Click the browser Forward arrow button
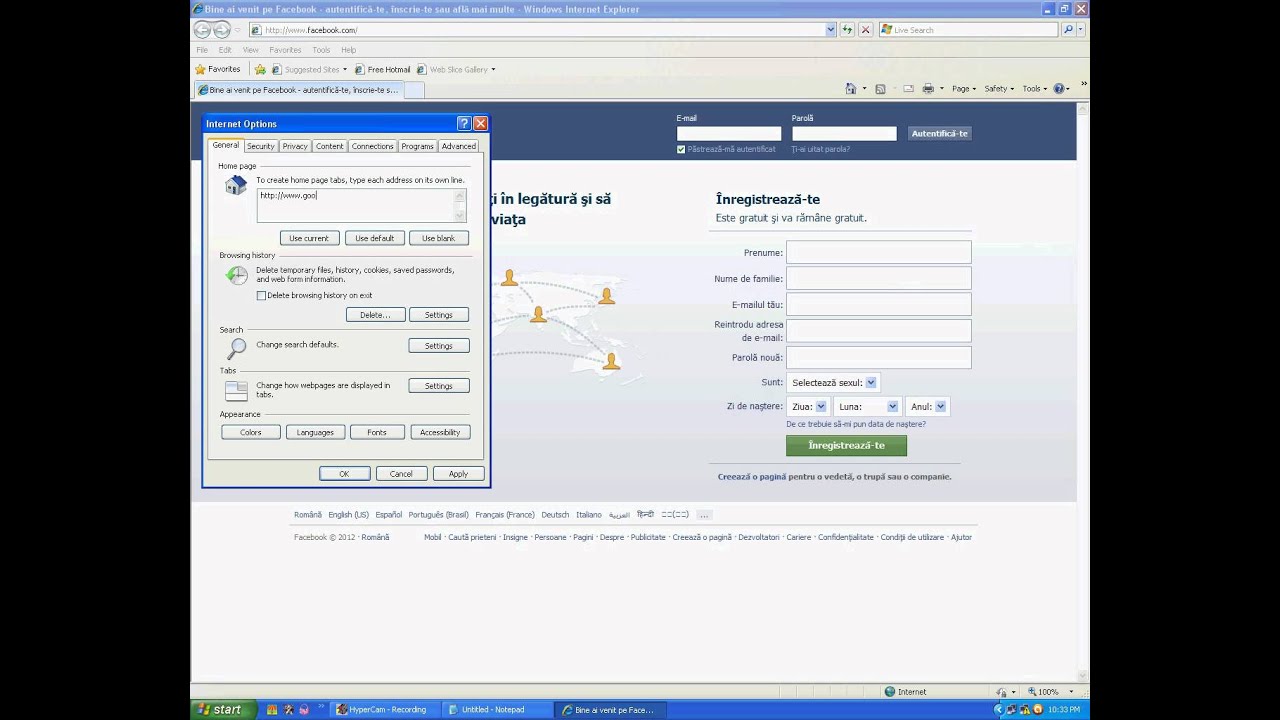 pyautogui.click(x=222, y=30)
